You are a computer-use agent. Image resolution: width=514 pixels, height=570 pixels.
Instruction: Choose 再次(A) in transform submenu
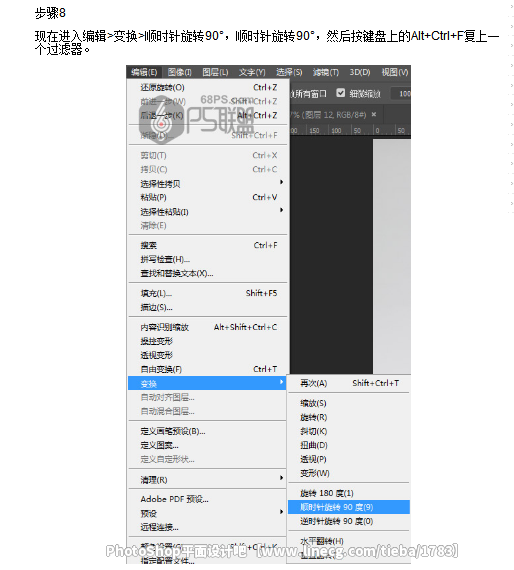pyautogui.click(x=349, y=383)
